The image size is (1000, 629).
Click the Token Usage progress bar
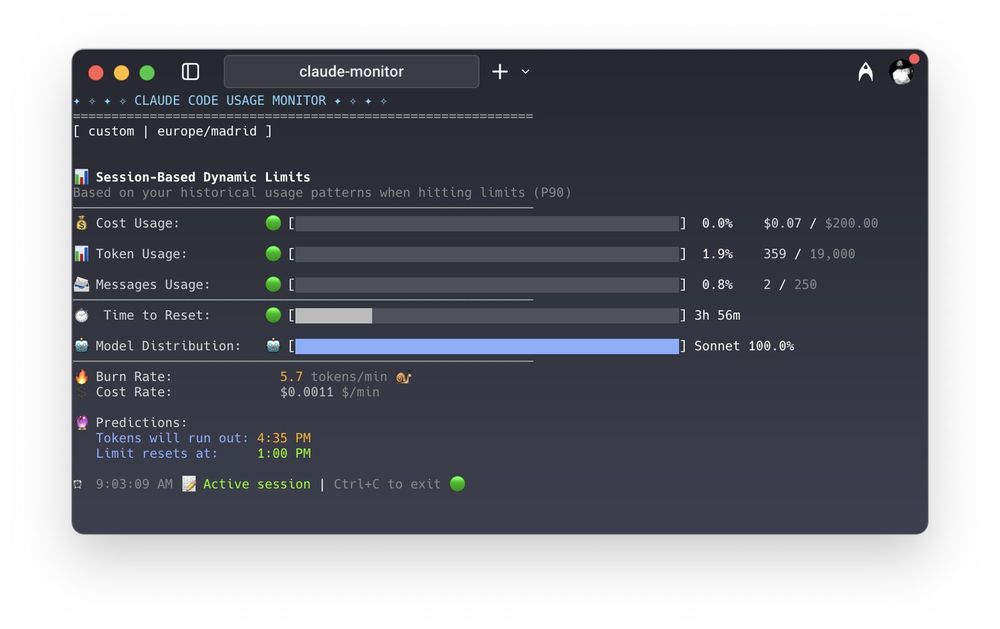click(487, 254)
